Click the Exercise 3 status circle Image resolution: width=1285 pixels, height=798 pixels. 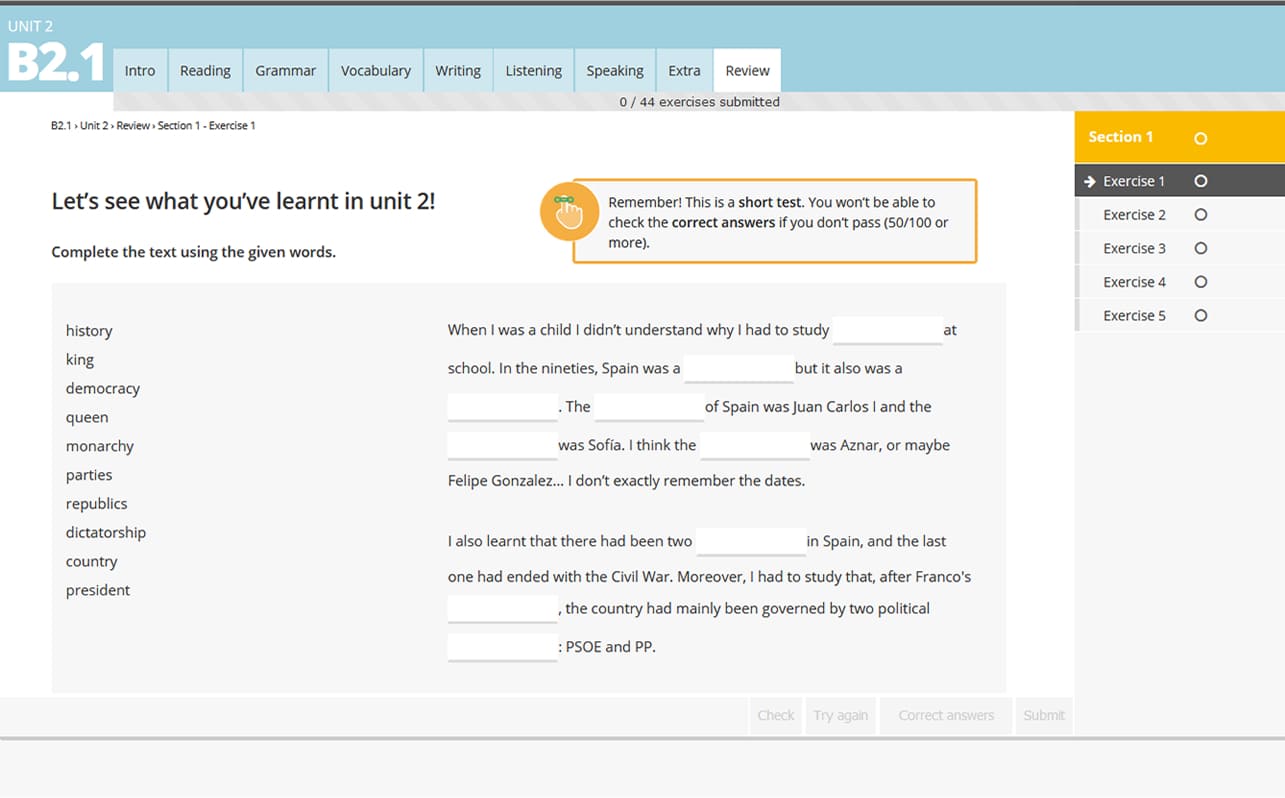[x=1201, y=248]
